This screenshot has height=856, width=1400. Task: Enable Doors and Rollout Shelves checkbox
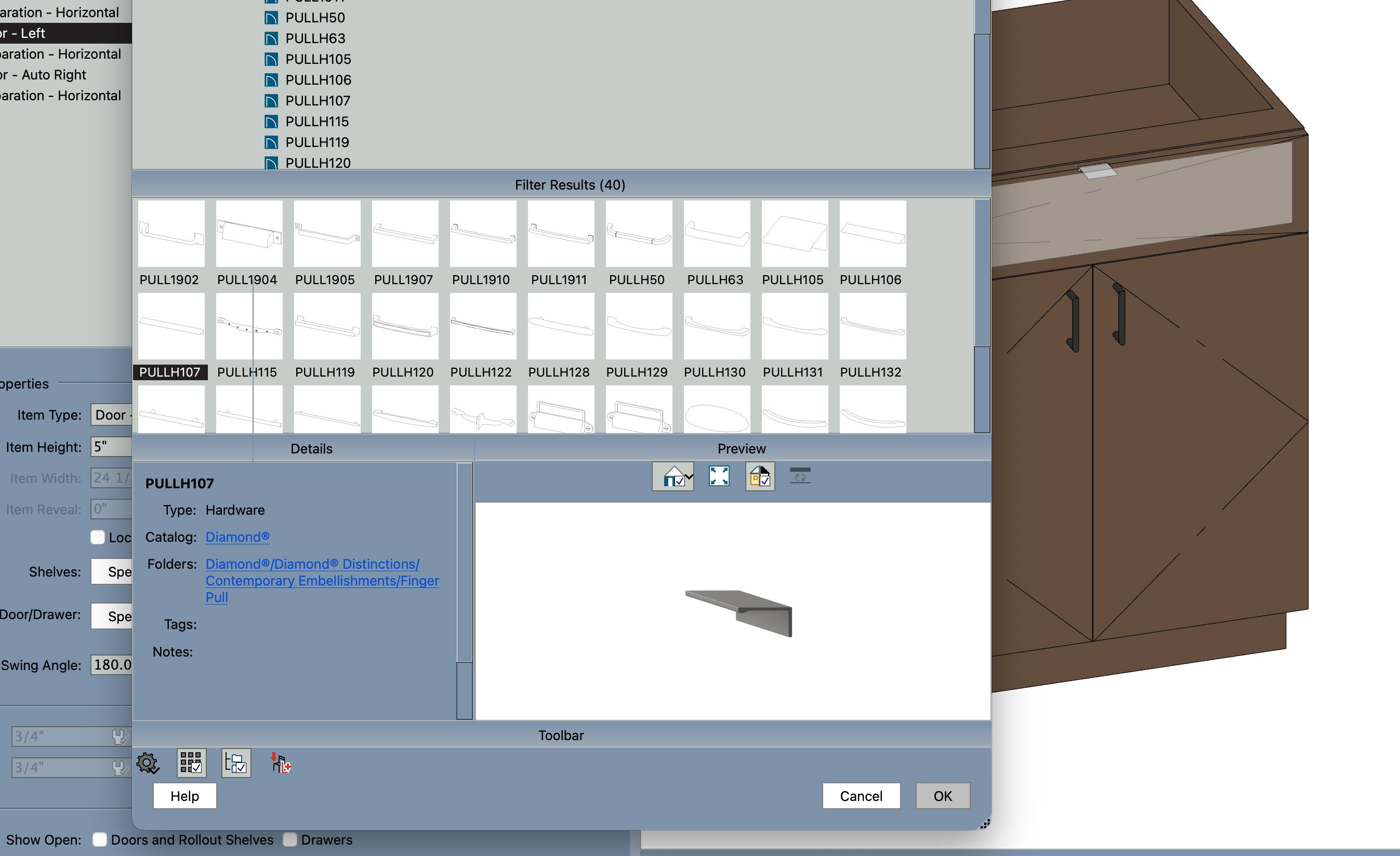[x=100, y=839]
